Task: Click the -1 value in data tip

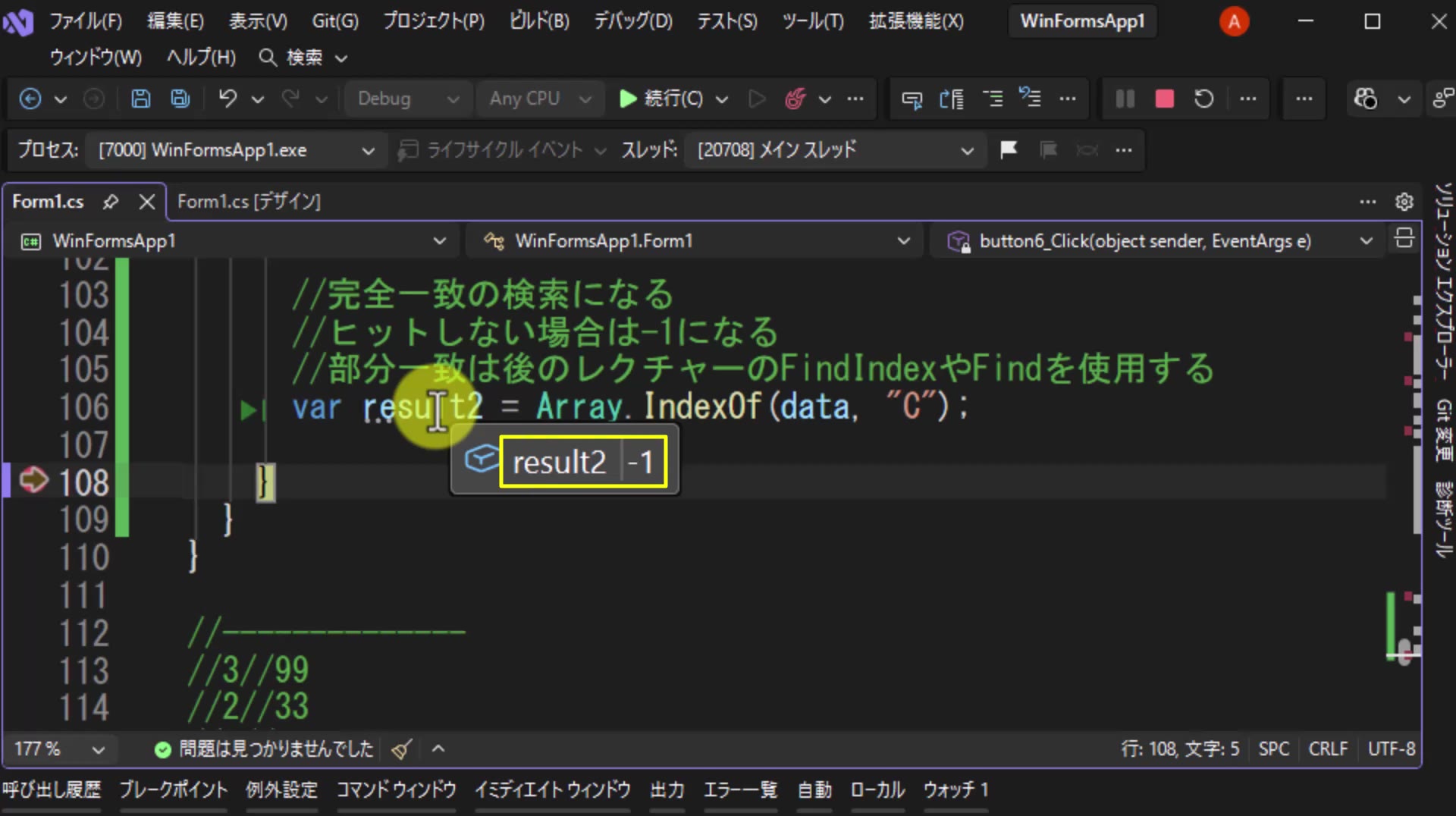Action: (641, 462)
